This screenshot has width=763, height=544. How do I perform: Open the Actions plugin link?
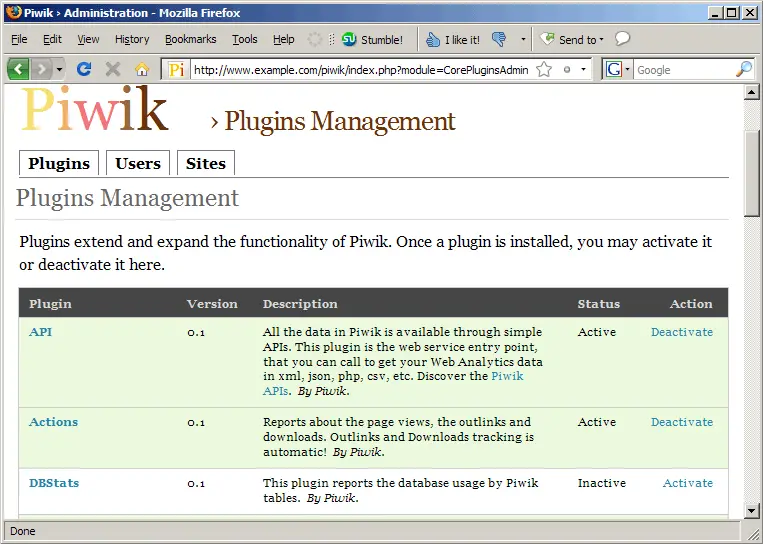(x=54, y=422)
